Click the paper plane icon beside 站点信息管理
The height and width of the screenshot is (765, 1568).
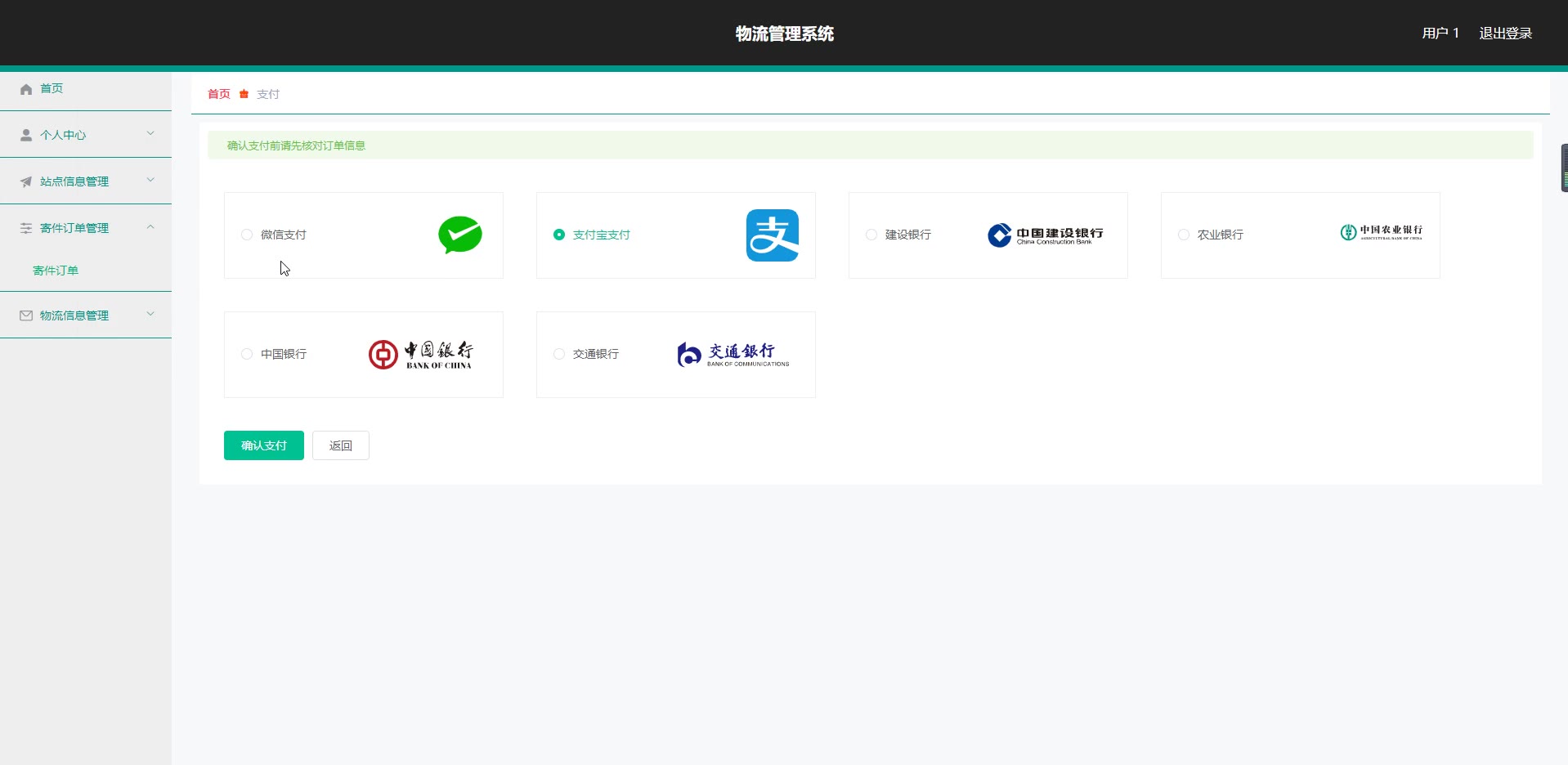[26, 181]
